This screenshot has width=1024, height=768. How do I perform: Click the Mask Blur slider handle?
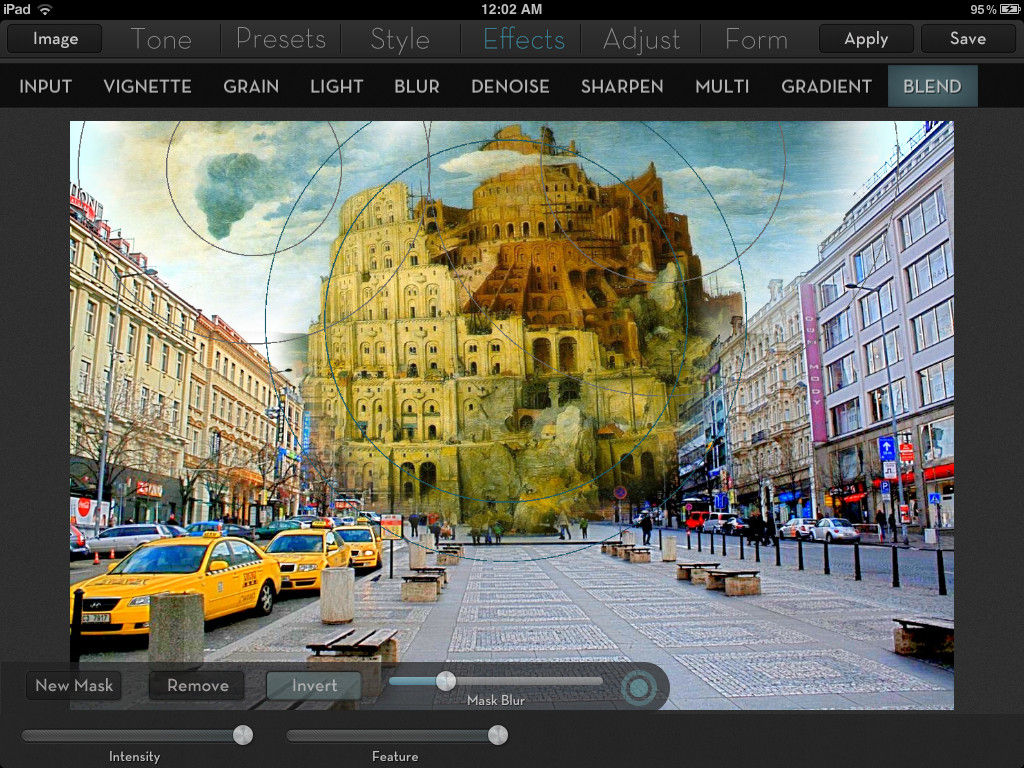pos(446,681)
